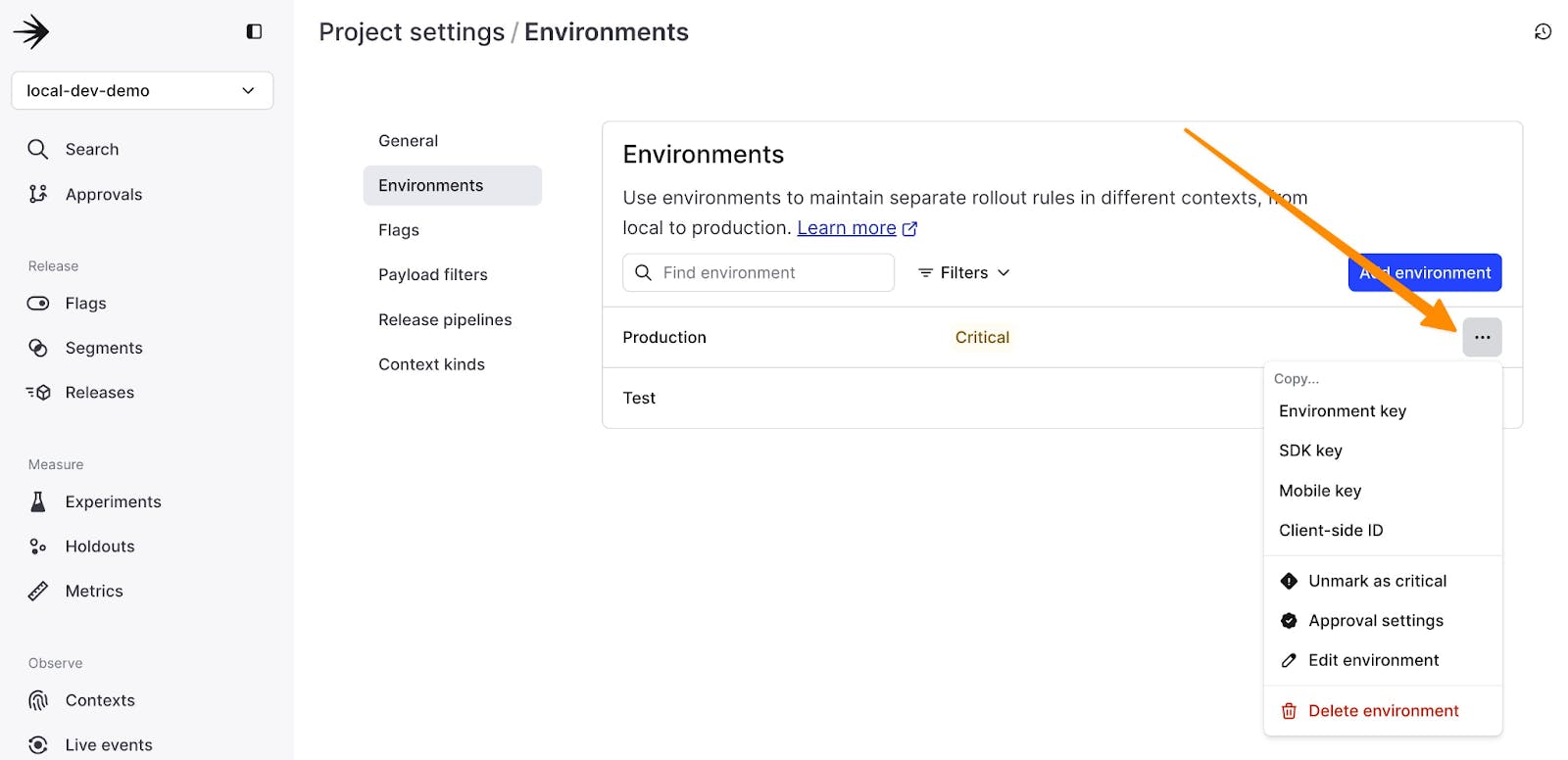Click the Search magnifier icon in sidebar

pos(38,149)
